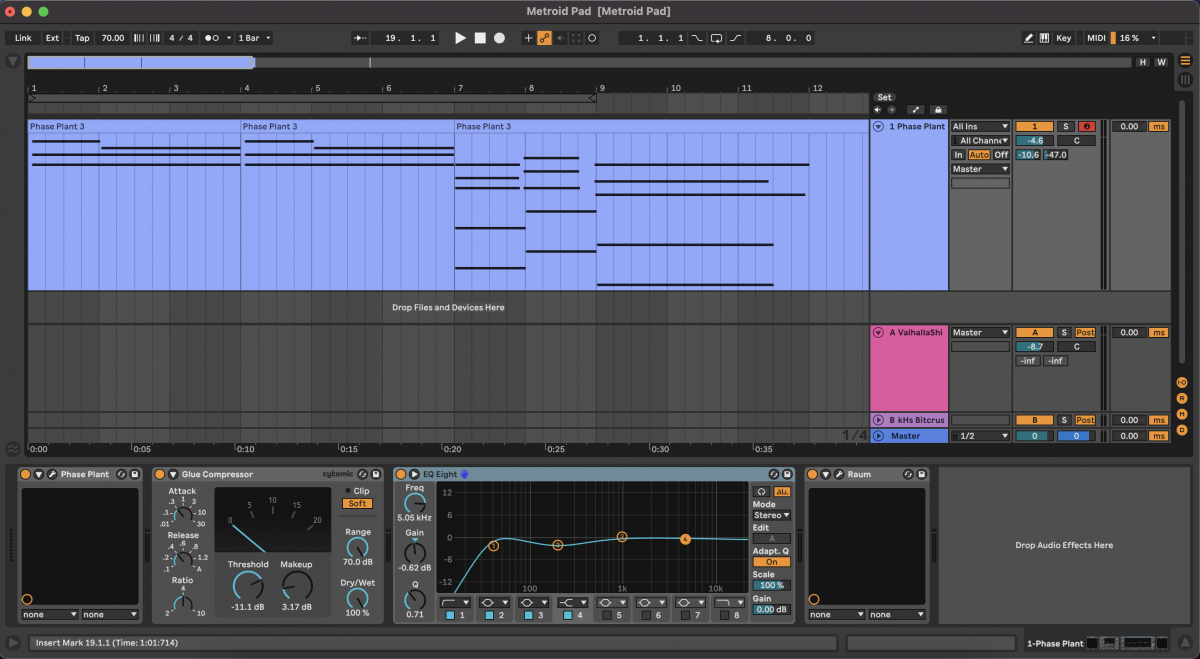Toggle the Metronome button
1200x659 pixels.
tap(213, 38)
